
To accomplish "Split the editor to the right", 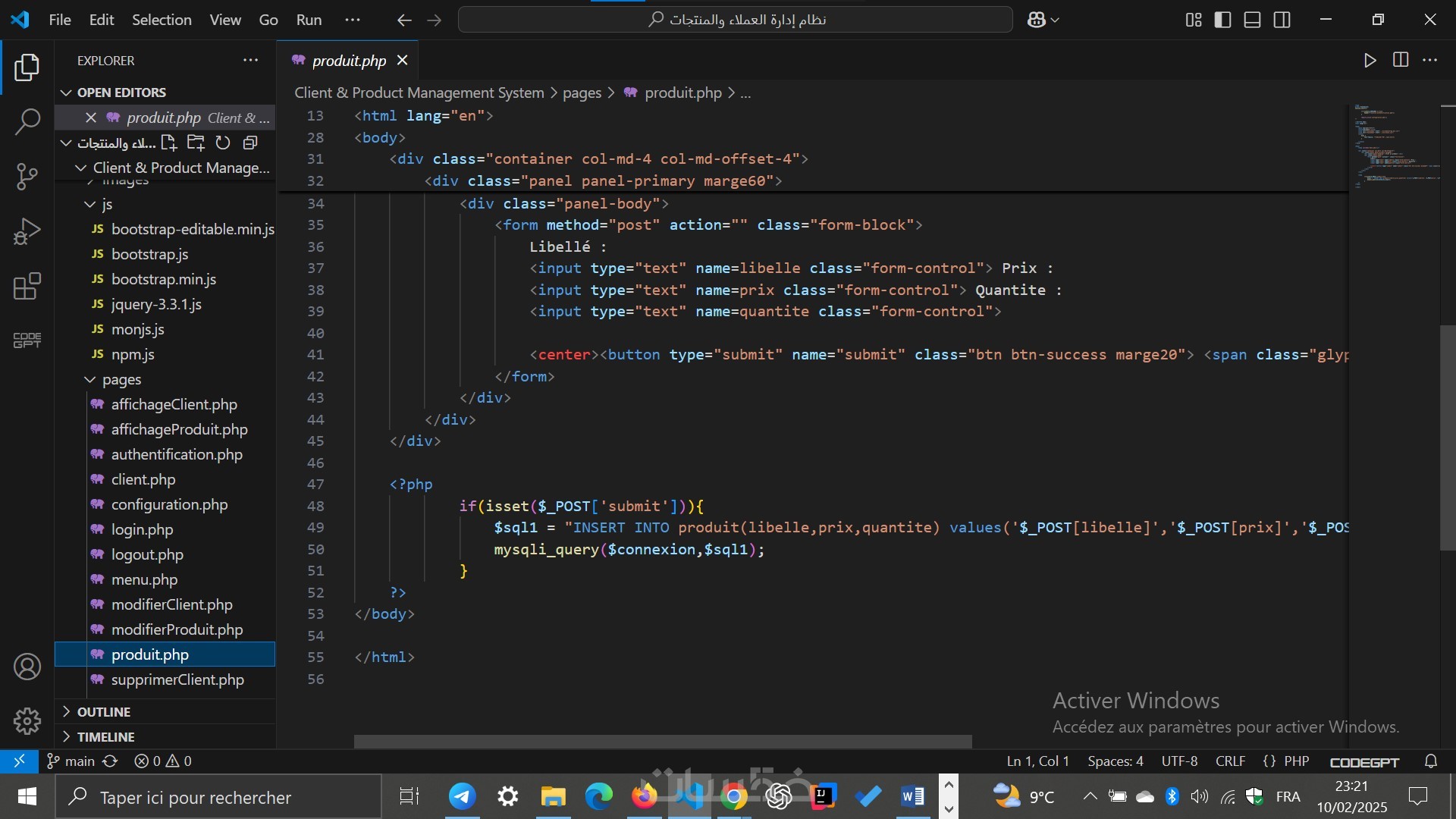I will (x=1401, y=61).
